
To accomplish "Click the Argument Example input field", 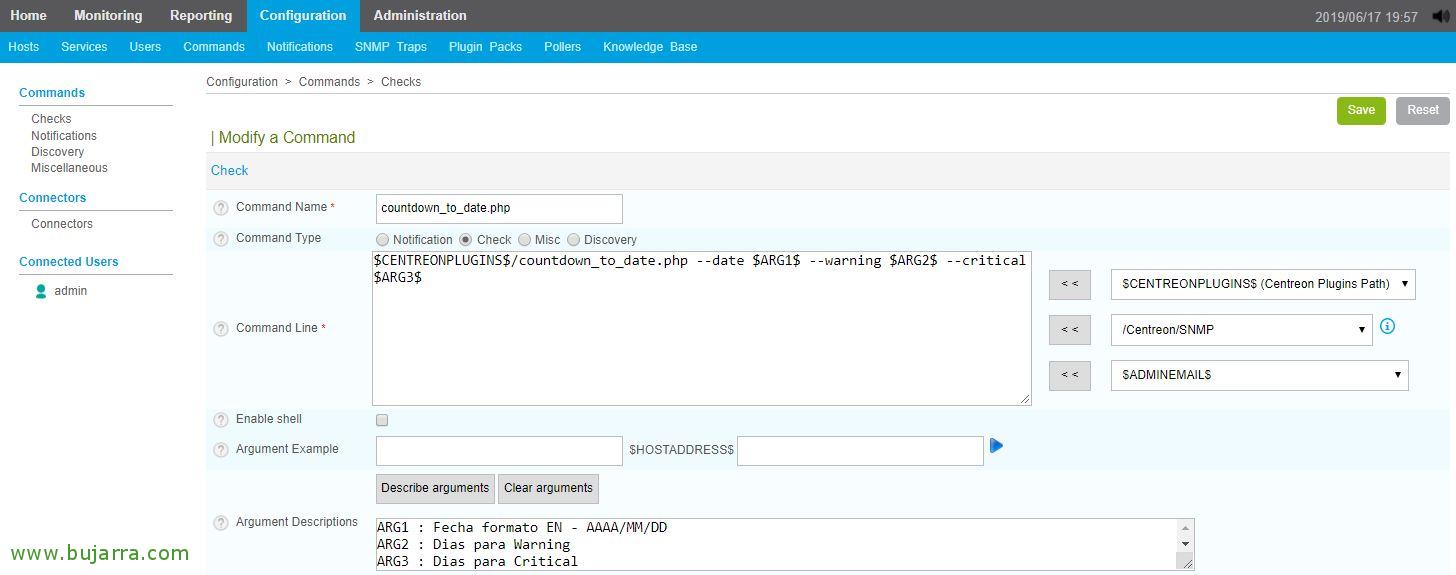I will [x=499, y=451].
